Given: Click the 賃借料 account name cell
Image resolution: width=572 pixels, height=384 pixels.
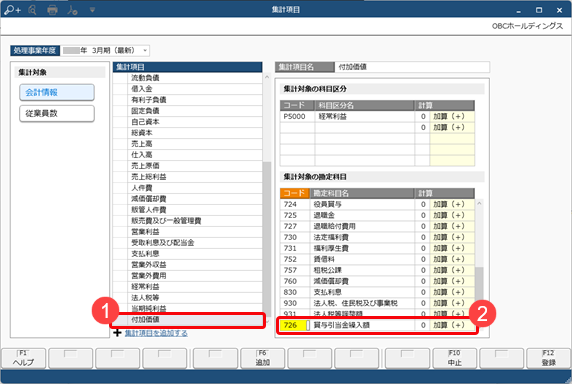Looking at the screenshot, I should coord(362,259).
